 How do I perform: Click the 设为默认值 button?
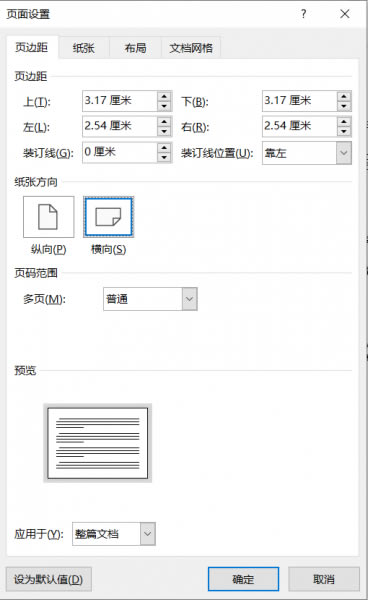49,579
